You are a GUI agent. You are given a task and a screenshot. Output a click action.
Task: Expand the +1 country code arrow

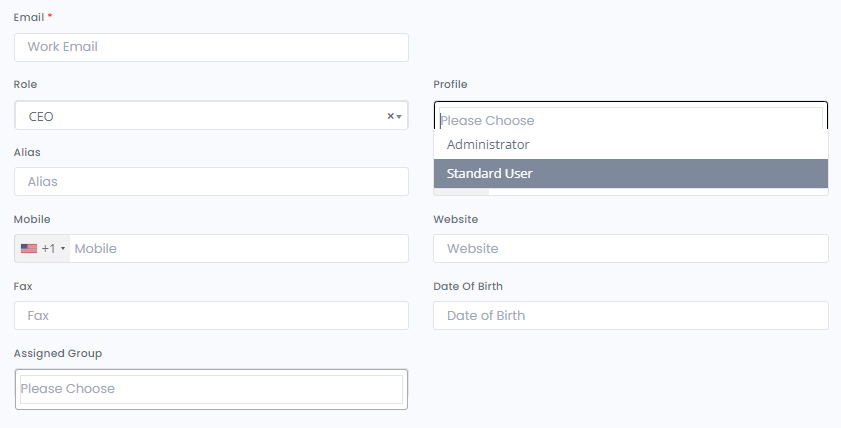click(x=63, y=248)
